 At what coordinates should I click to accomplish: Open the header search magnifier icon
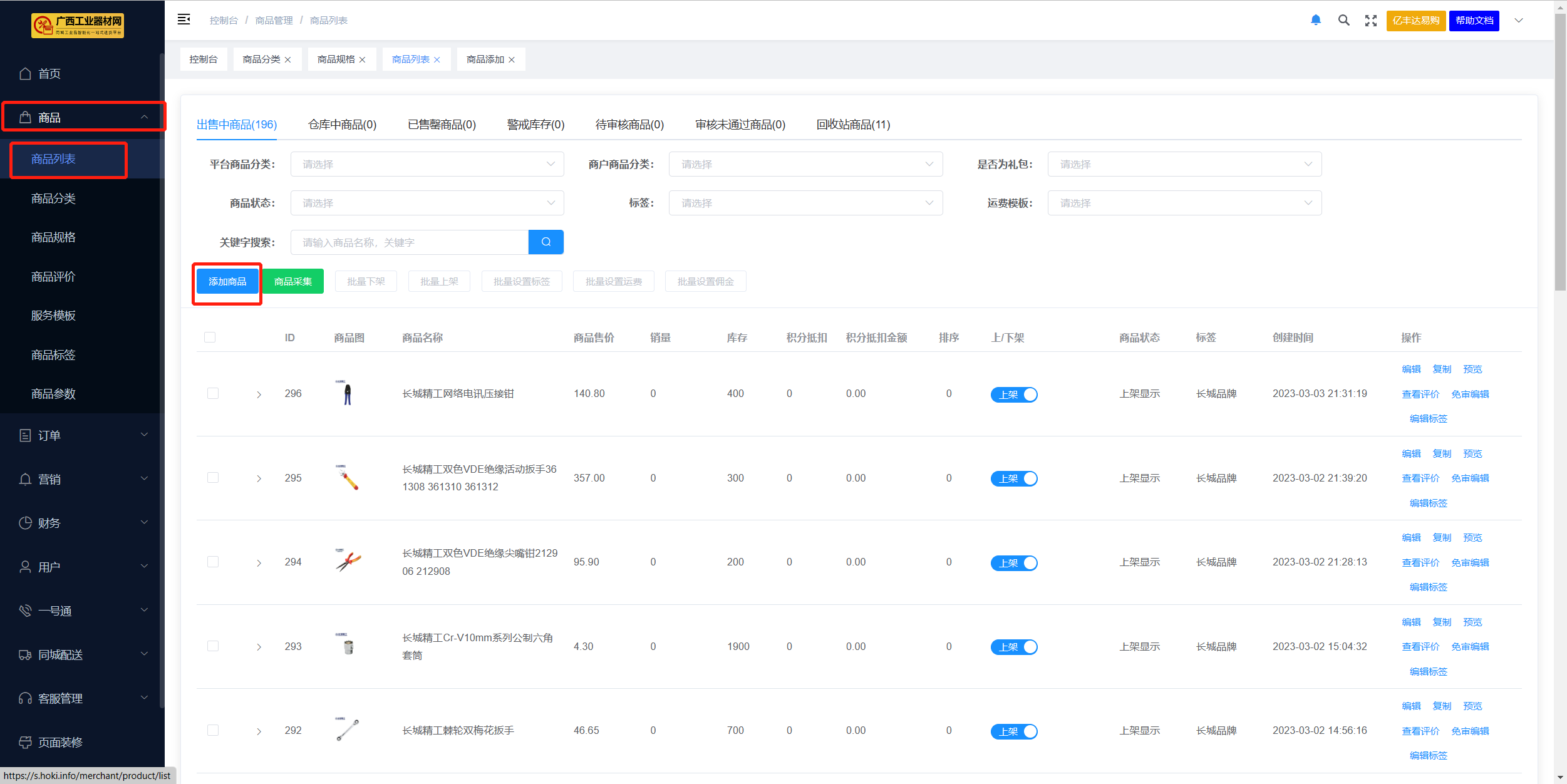[1343, 20]
